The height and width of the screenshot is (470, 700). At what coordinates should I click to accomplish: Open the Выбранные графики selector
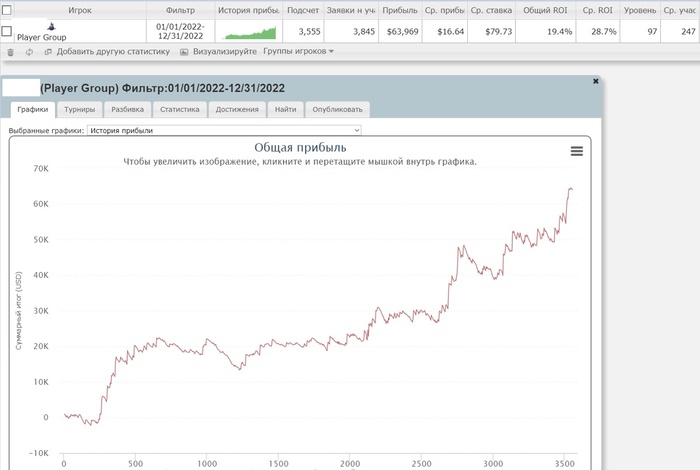(224, 130)
